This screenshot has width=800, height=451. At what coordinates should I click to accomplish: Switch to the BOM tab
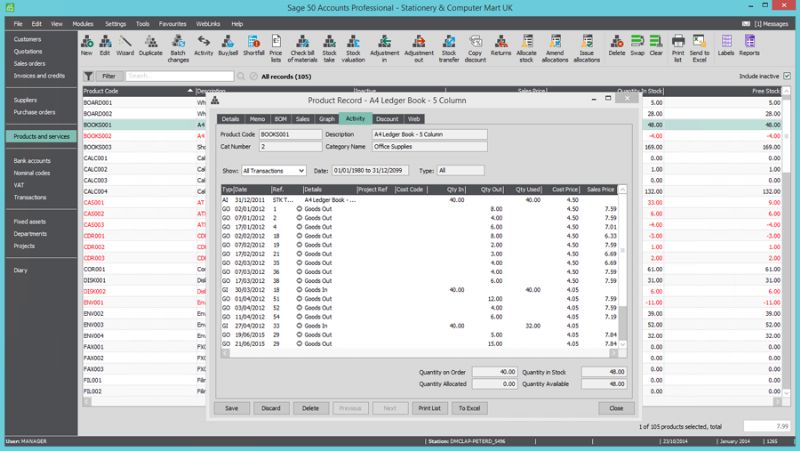pyautogui.click(x=281, y=119)
